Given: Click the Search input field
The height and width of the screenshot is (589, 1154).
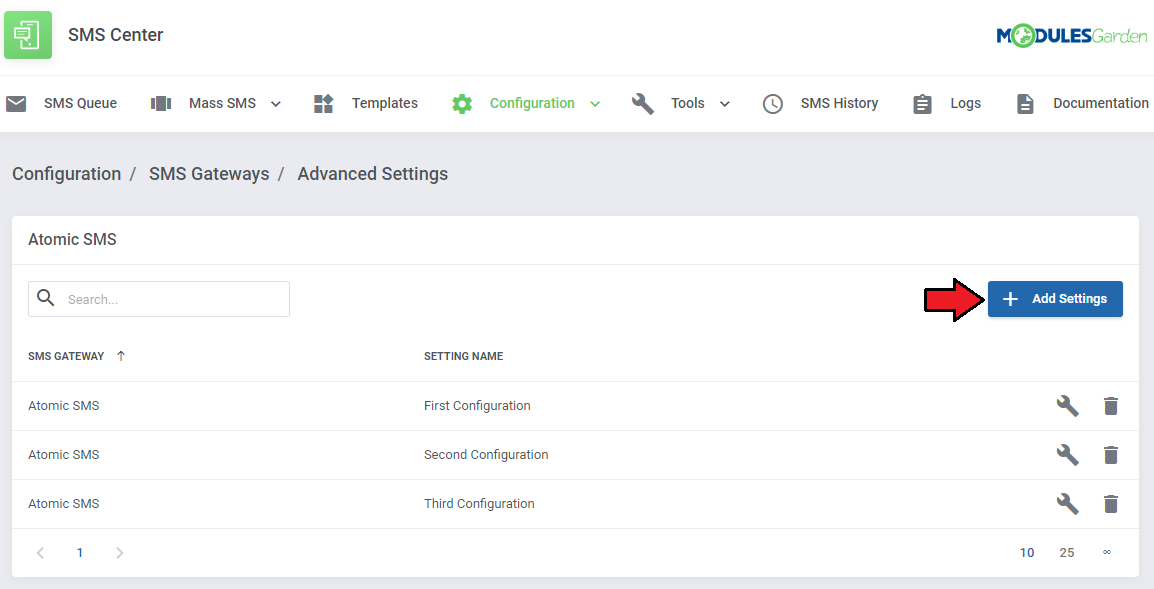Looking at the screenshot, I should pyautogui.click(x=159, y=299).
